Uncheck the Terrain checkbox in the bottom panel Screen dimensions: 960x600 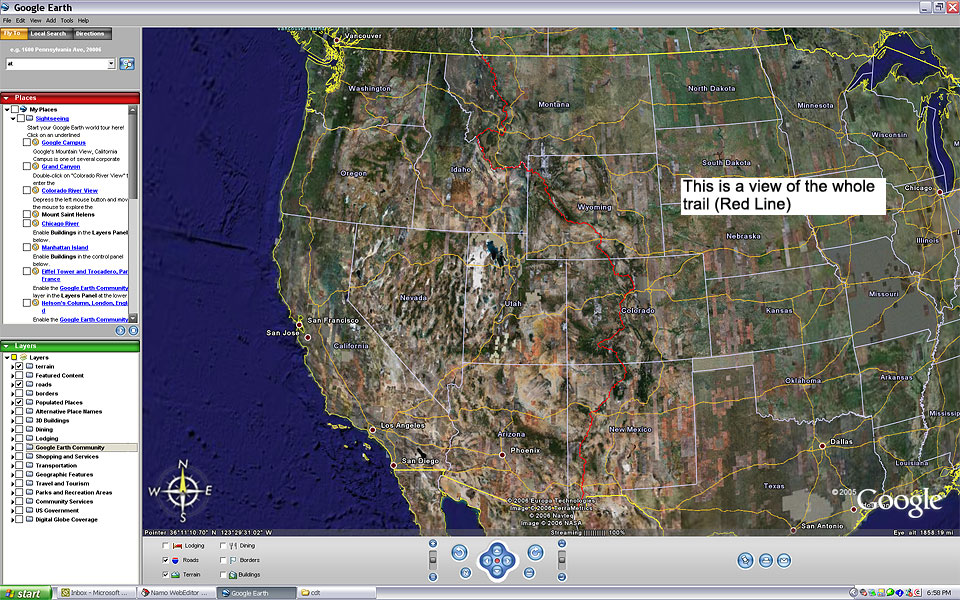coord(165,574)
